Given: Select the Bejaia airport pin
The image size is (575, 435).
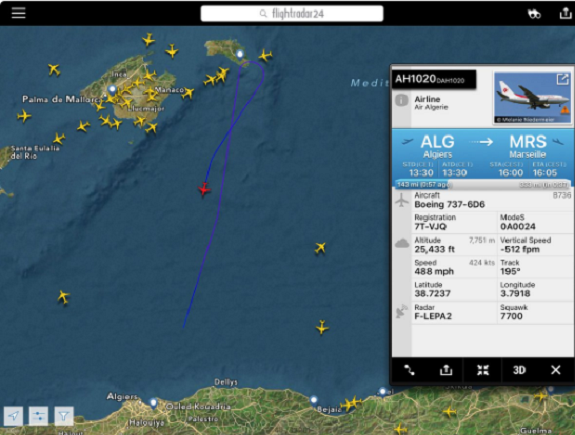Looking at the screenshot, I should (x=314, y=400).
